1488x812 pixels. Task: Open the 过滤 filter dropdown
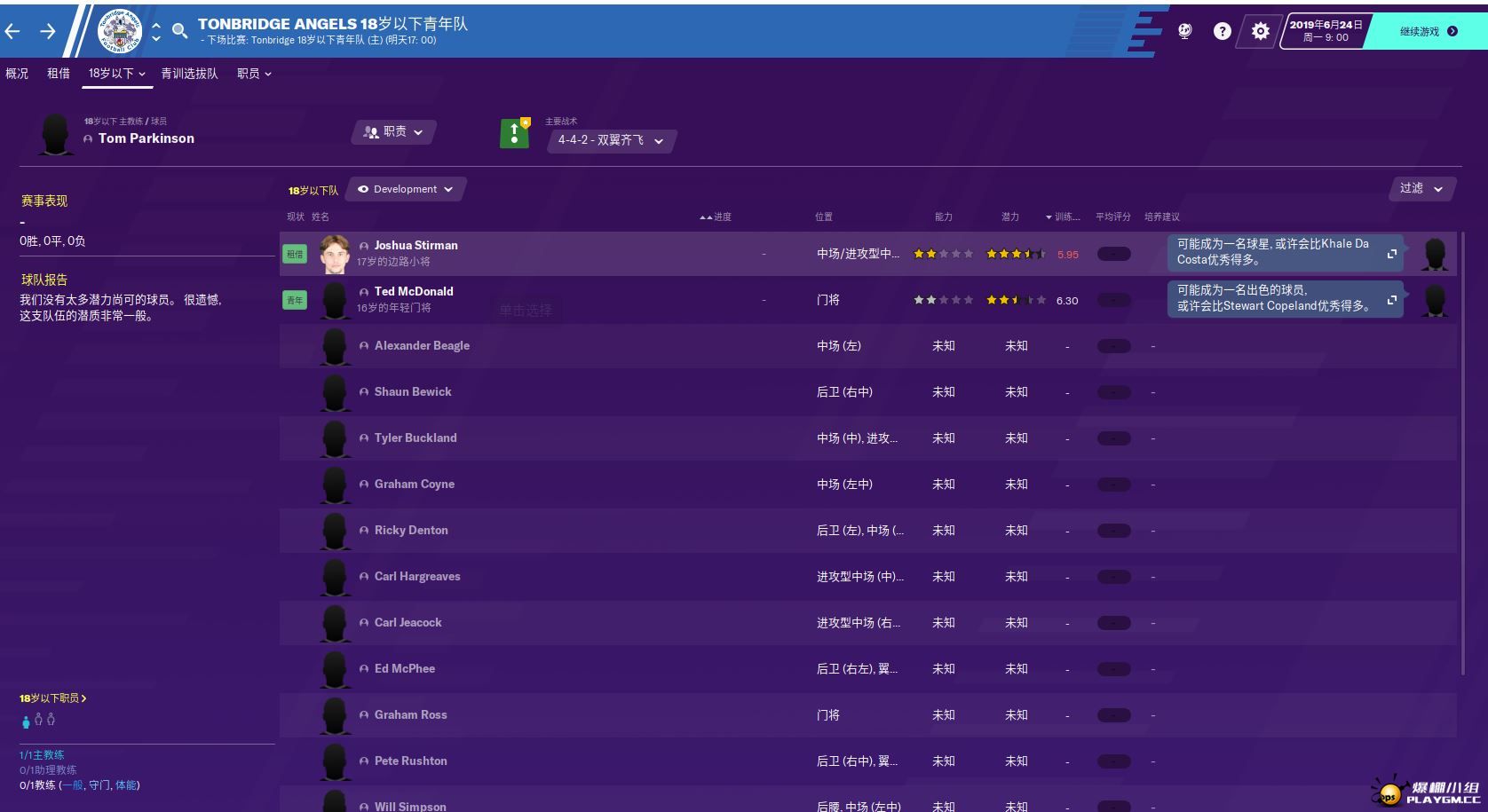tap(1421, 188)
